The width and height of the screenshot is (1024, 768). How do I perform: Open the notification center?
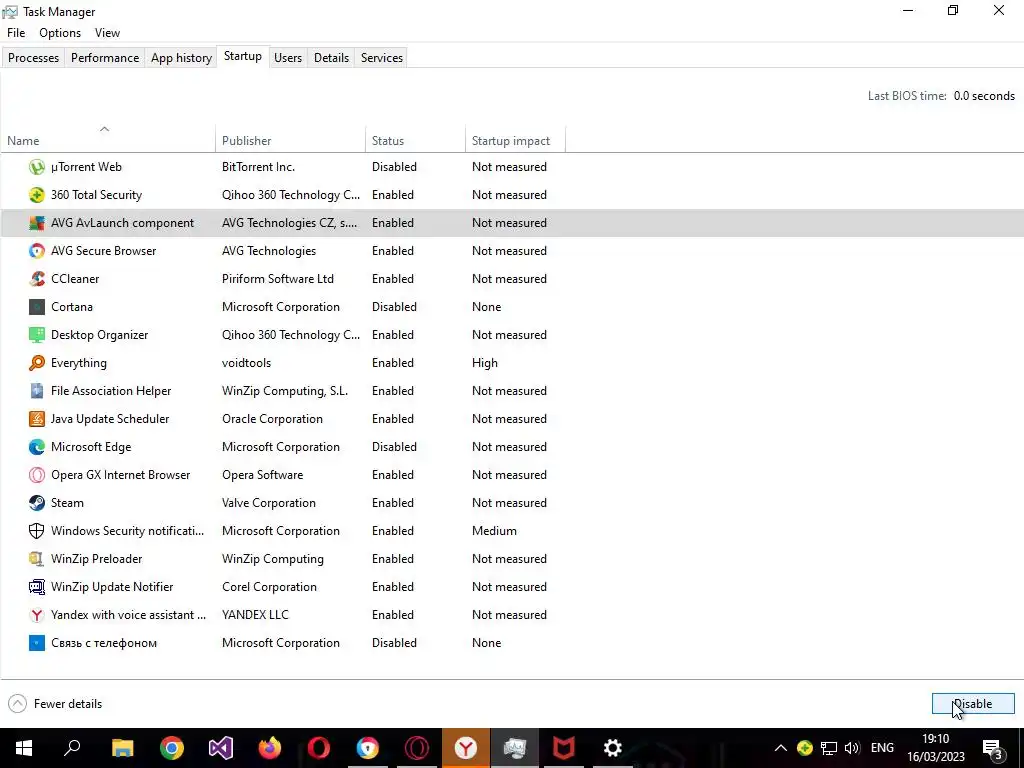pyautogui.click(x=993, y=748)
